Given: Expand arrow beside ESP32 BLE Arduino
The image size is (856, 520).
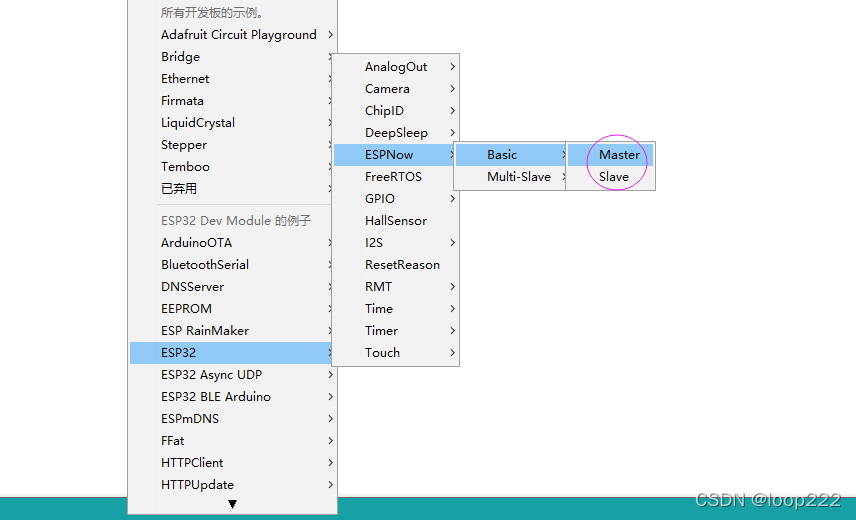Looking at the screenshot, I should (x=330, y=397).
